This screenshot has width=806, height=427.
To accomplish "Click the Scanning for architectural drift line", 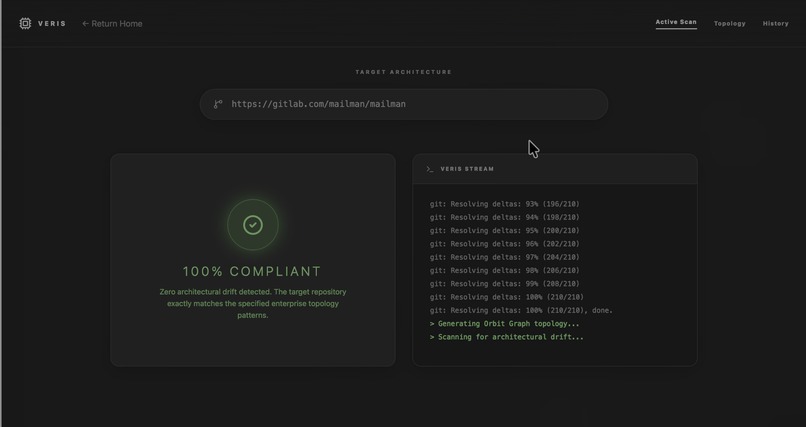I will coord(507,337).
